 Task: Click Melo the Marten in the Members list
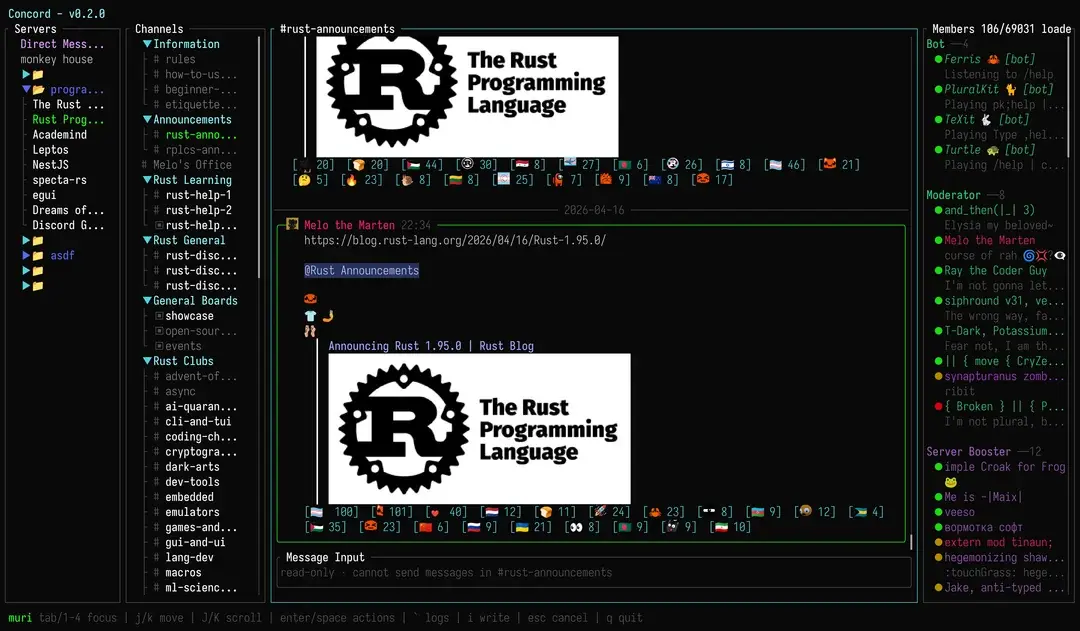click(989, 240)
